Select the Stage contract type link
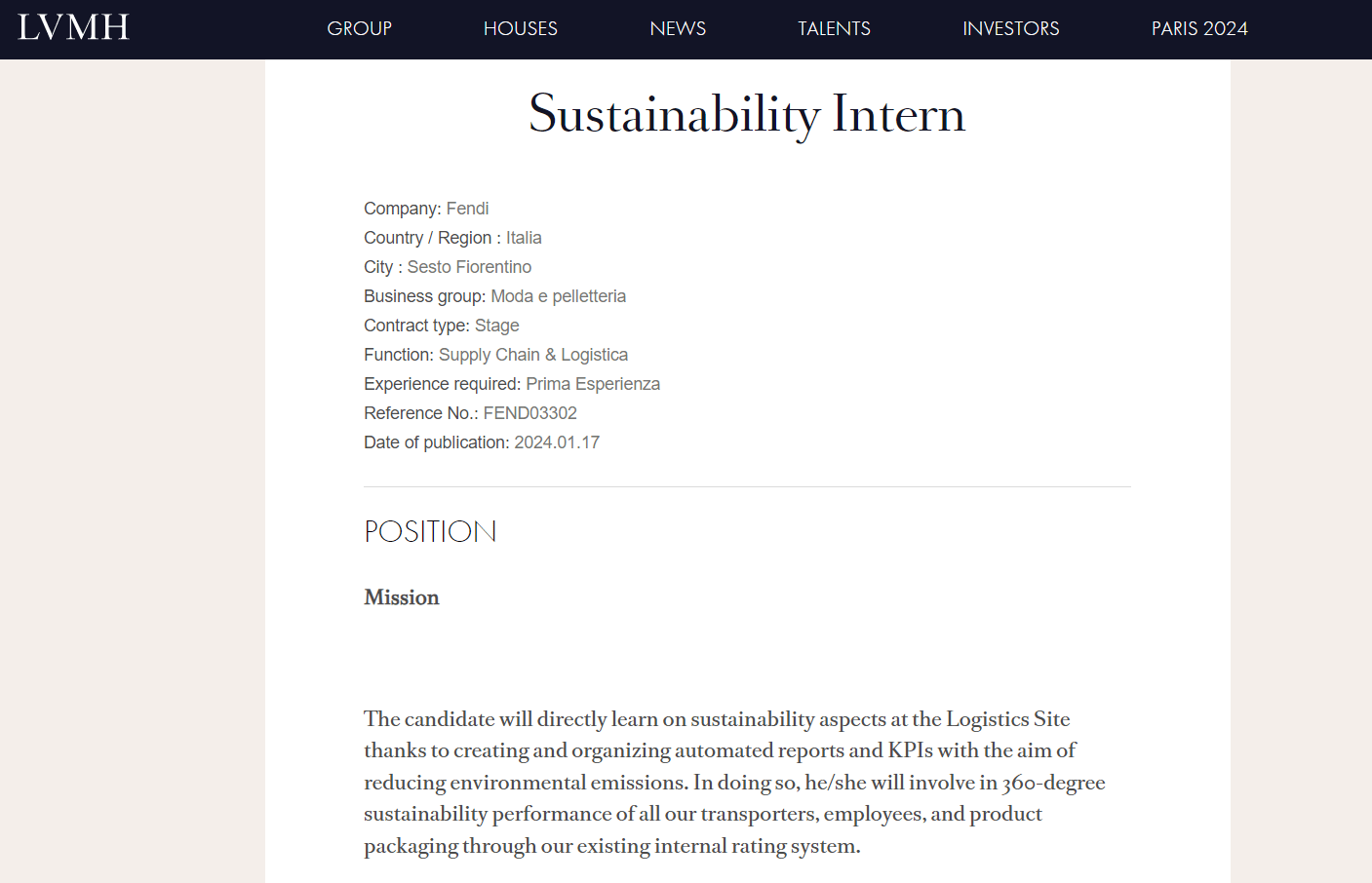This screenshot has width=1372, height=883. click(x=496, y=325)
